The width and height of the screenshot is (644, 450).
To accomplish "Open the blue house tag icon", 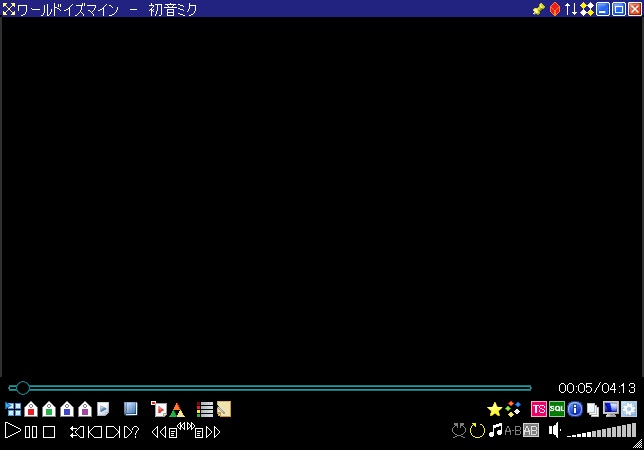I will pos(67,409).
